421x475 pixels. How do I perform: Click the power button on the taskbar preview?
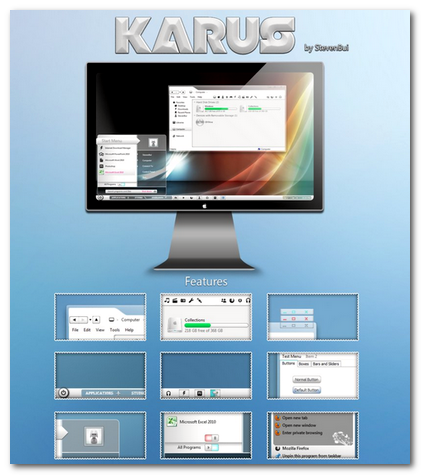pos(63,393)
